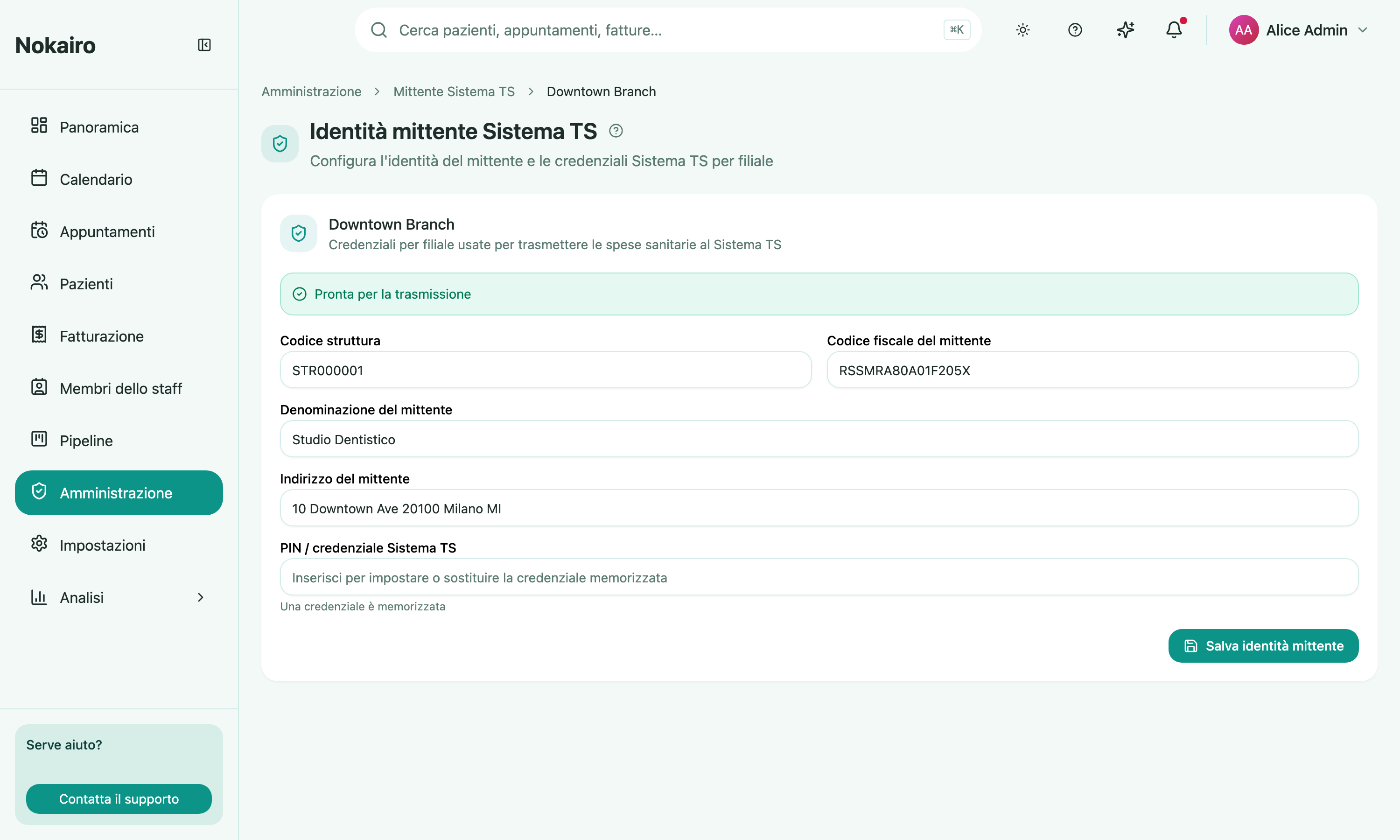Click the Impostazioni gear icon
Viewport: 1400px width, 840px height.
point(39,543)
